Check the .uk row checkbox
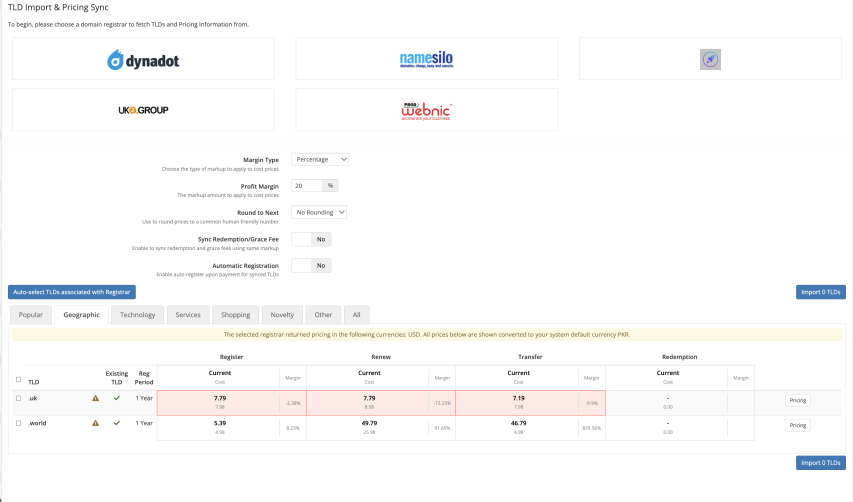 click(x=18, y=398)
